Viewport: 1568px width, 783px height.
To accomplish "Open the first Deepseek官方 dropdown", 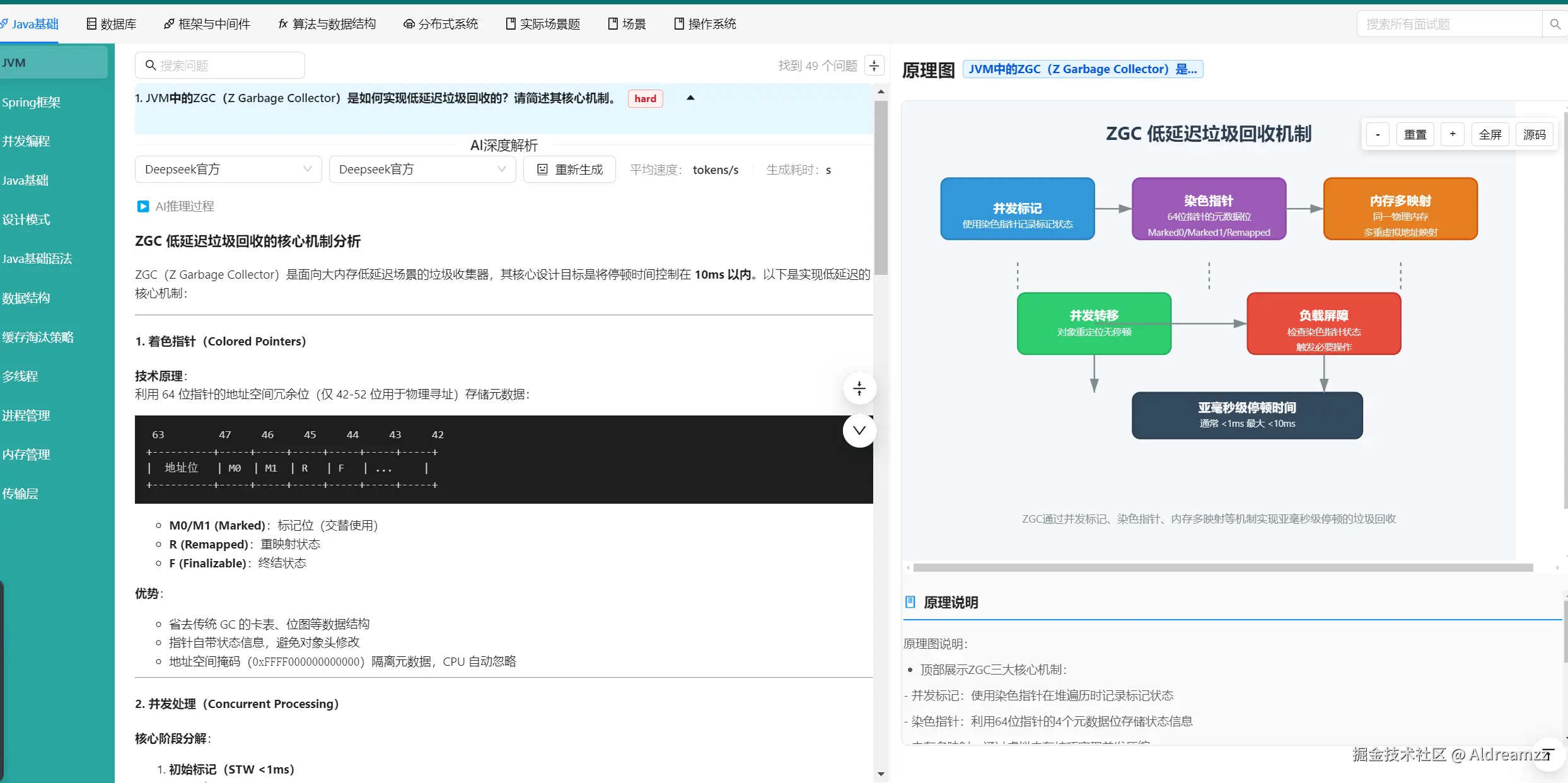I will pos(228,170).
